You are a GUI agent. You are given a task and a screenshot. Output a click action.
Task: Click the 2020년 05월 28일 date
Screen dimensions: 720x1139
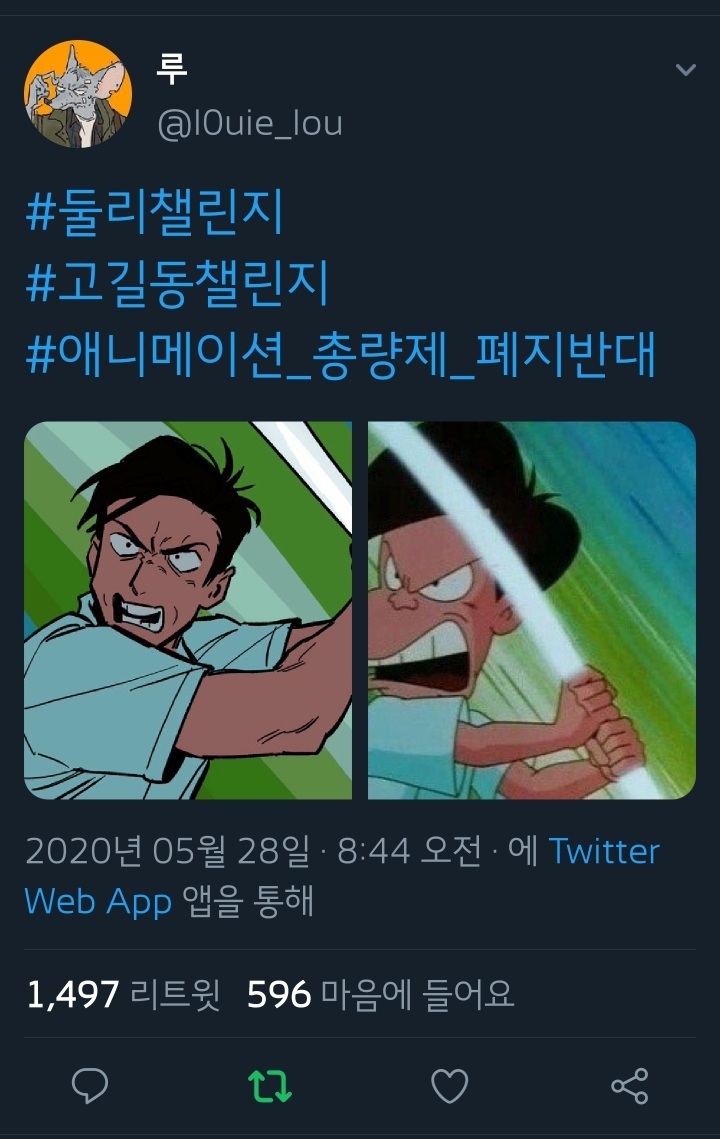click(168, 851)
